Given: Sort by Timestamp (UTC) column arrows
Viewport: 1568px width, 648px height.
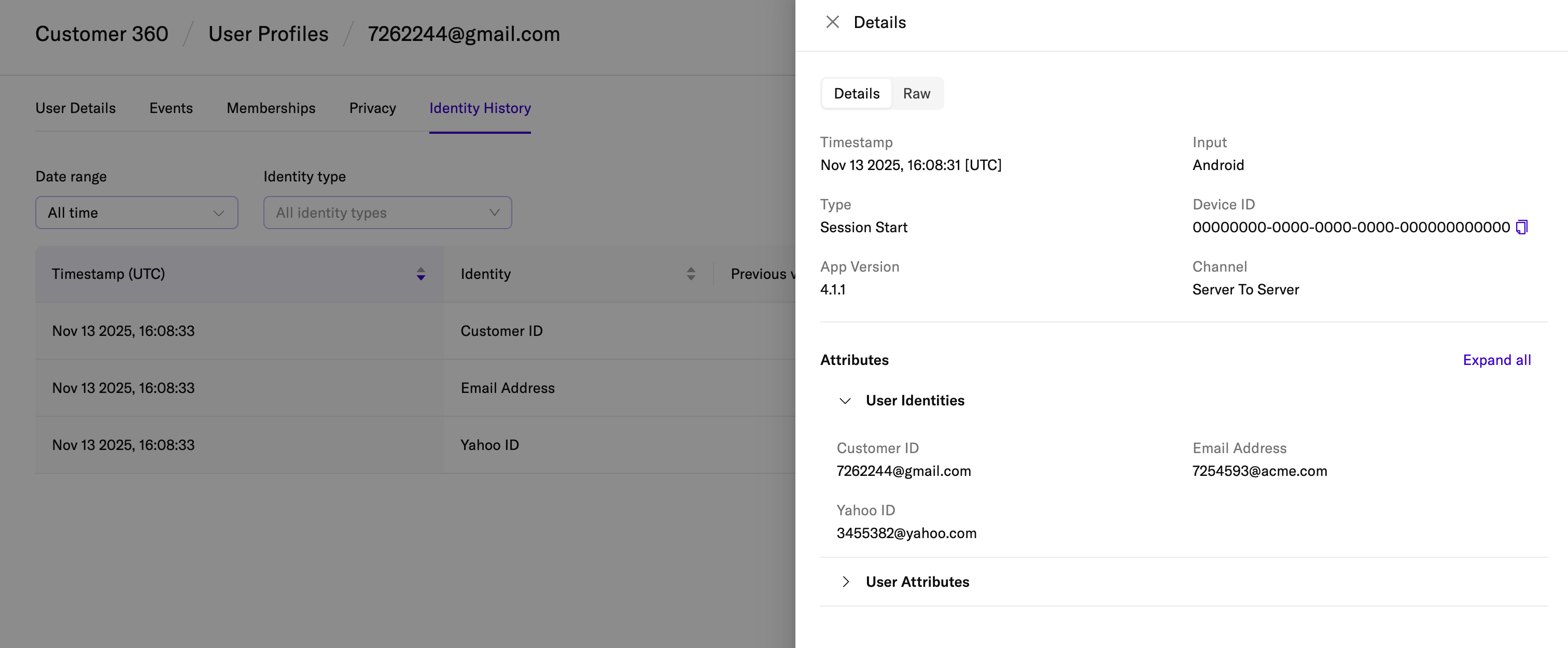Looking at the screenshot, I should 421,274.
